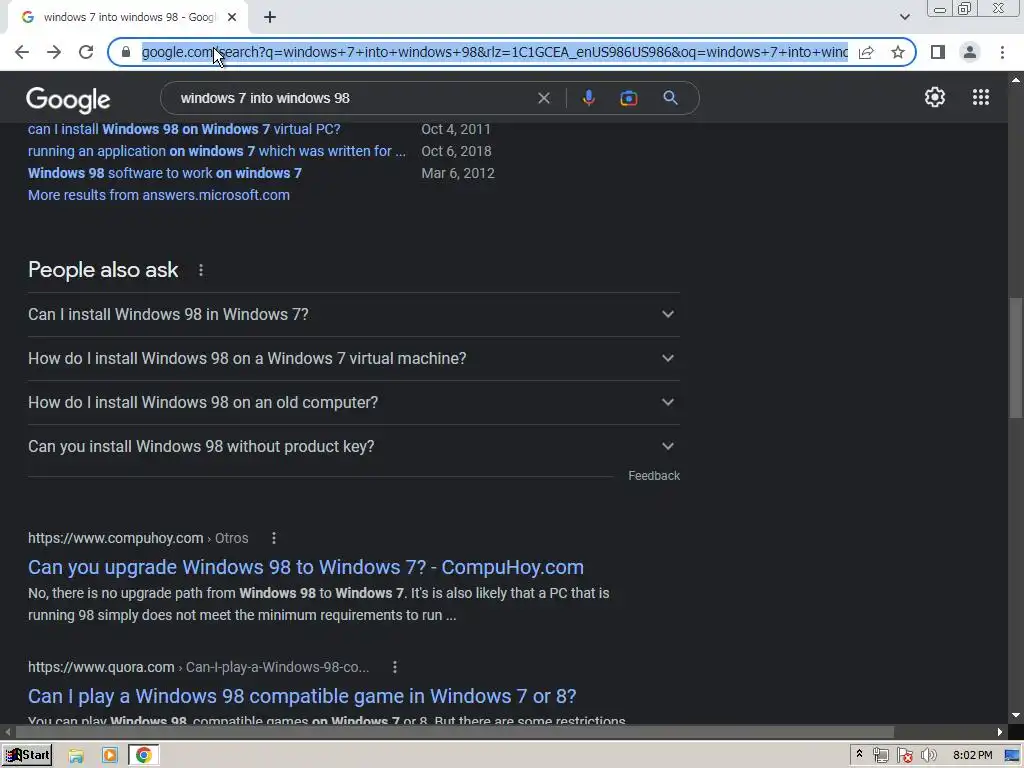Open 'can I install Windows 98 on Windows 7 virtual PC?' link
The width and height of the screenshot is (1024, 768).
pyautogui.click(x=184, y=129)
